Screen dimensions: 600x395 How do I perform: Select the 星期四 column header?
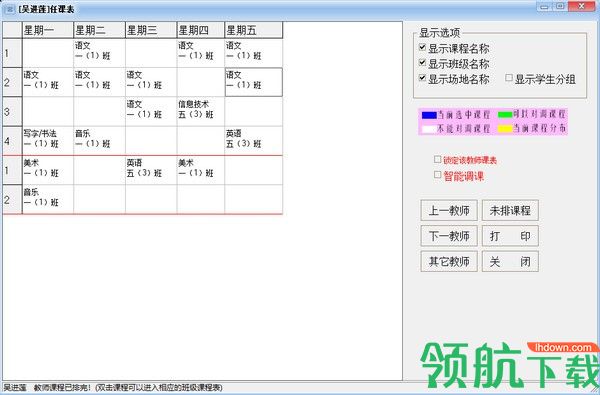click(x=201, y=30)
